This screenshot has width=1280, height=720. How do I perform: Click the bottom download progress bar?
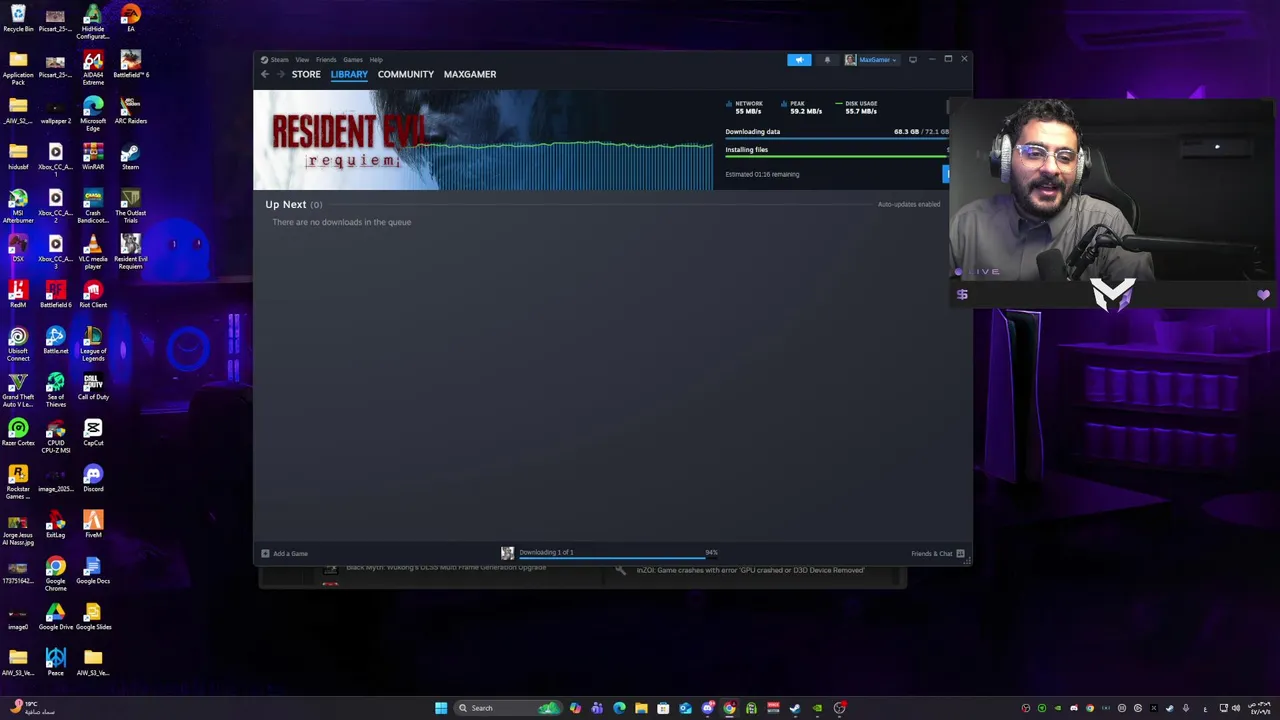tap(612, 558)
